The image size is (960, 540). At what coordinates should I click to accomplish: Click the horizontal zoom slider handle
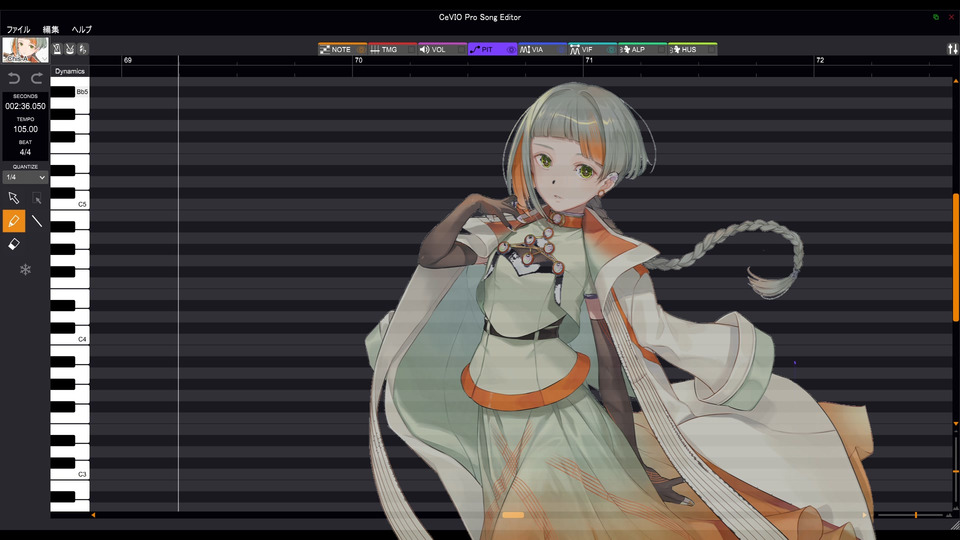coord(916,516)
